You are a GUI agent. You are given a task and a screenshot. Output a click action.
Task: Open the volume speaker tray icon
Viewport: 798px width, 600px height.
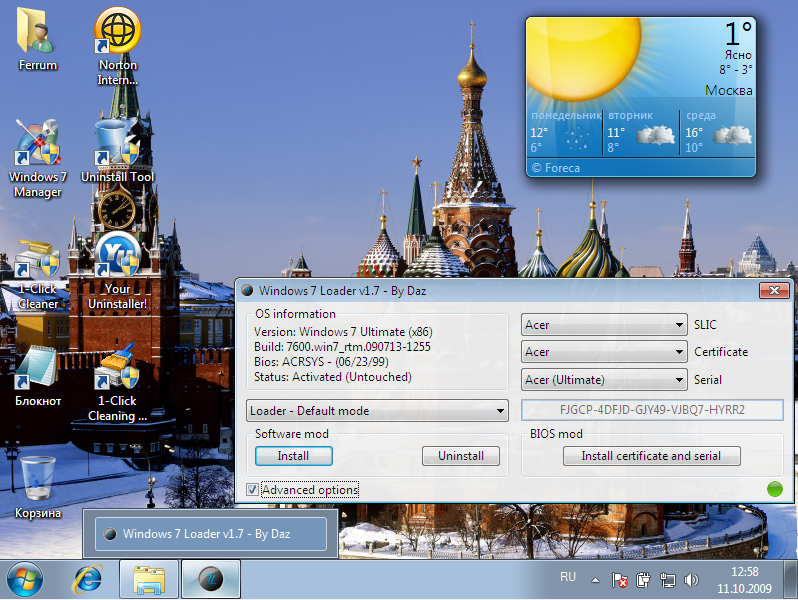click(691, 580)
